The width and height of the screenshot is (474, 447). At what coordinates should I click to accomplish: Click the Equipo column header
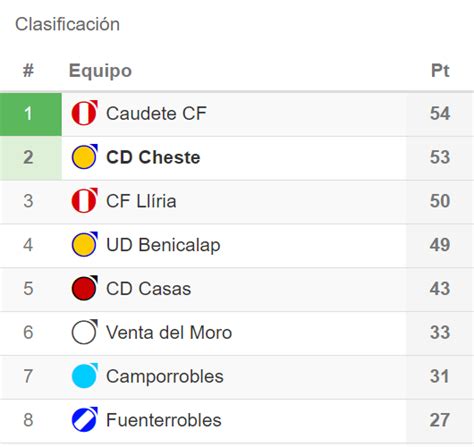(x=100, y=71)
